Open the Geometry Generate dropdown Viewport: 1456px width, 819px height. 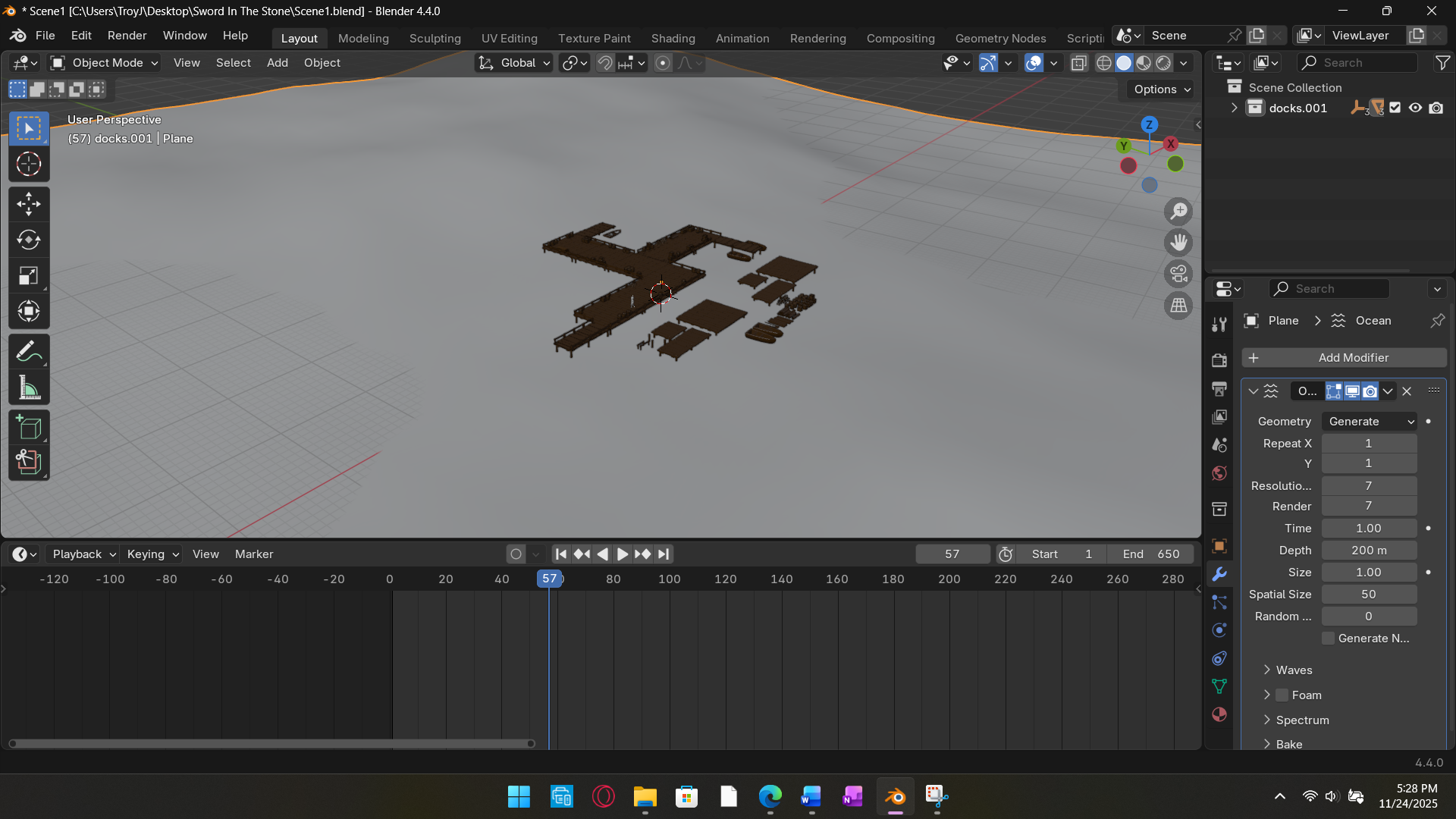pyautogui.click(x=1370, y=422)
